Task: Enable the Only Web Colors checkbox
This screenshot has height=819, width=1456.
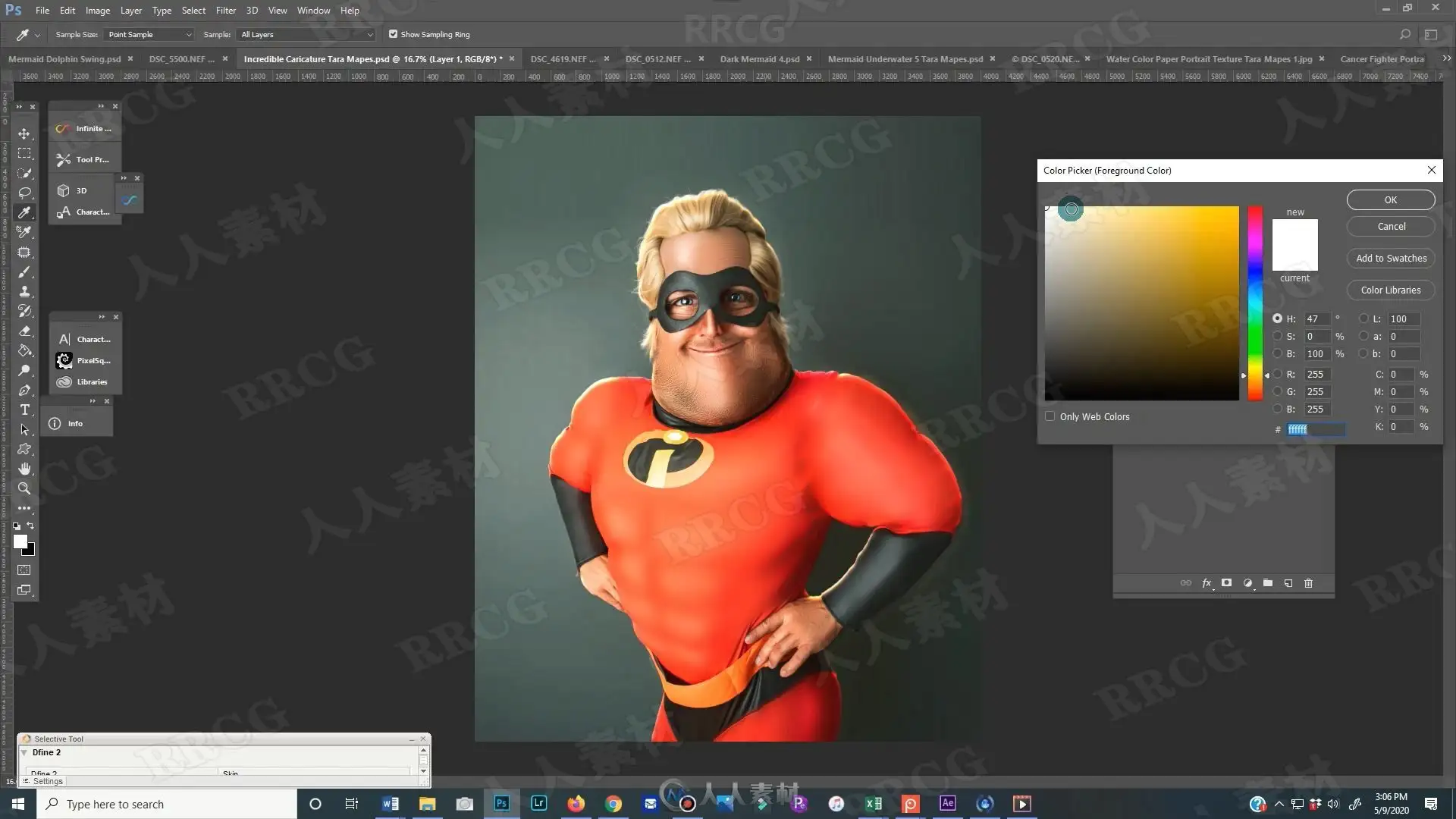Action: pos(1050,416)
